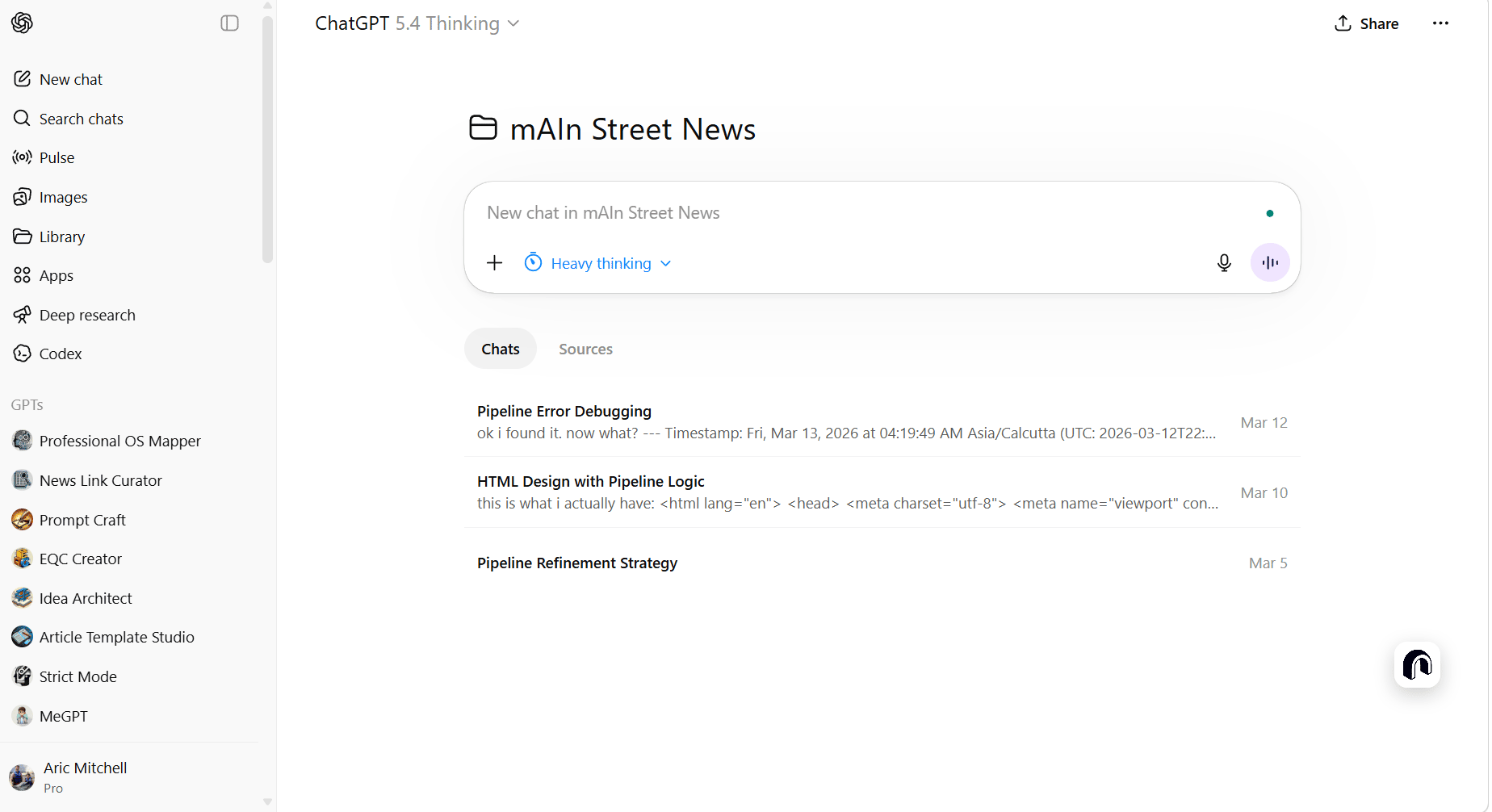This screenshot has height=812, width=1492.
Task: Start a New chat from sidebar
Action: pos(70,79)
